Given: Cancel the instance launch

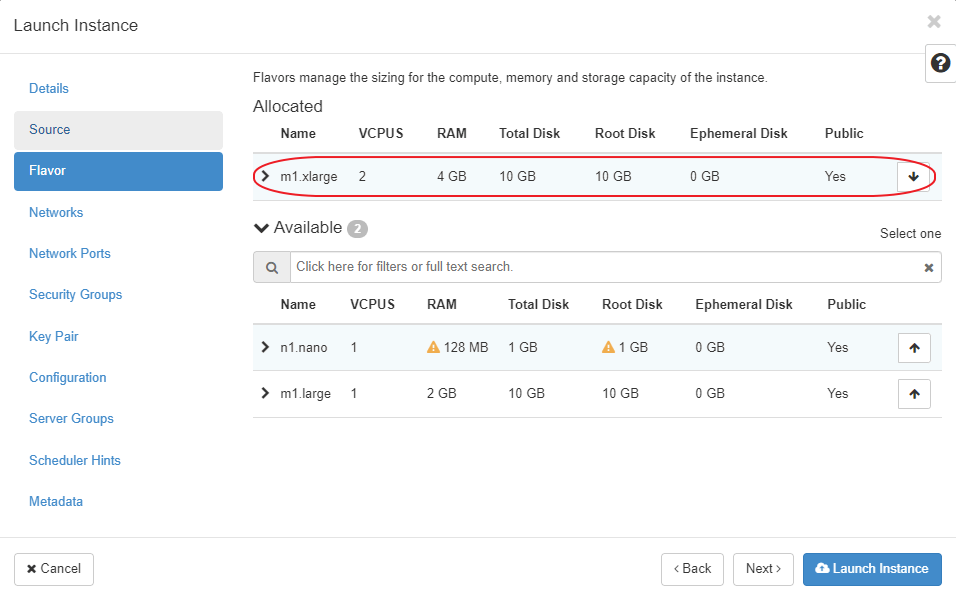Looking at the screenshot, I should [x=54, y=569].
